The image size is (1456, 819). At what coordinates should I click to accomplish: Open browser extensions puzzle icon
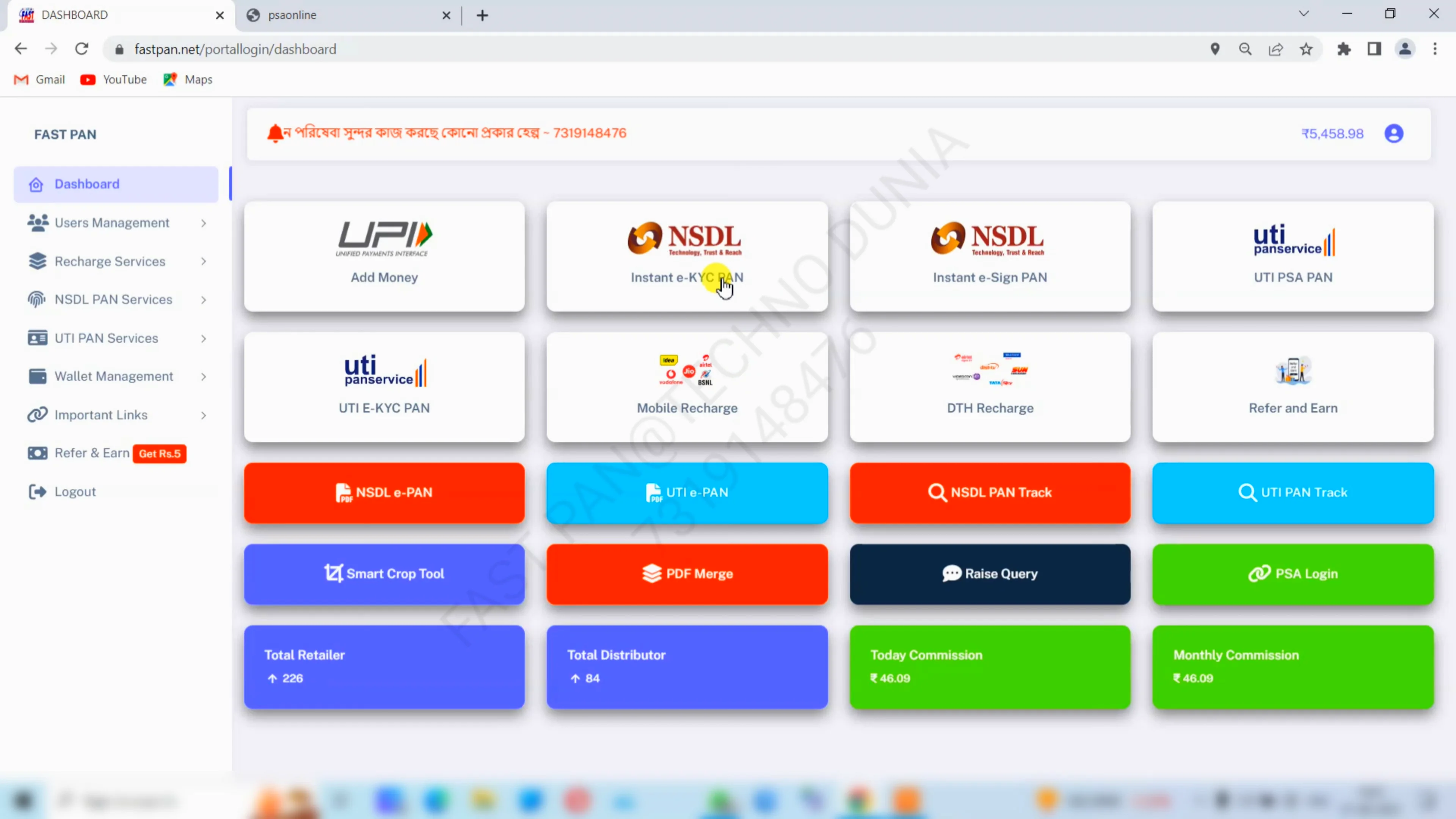pos(1343,49)
